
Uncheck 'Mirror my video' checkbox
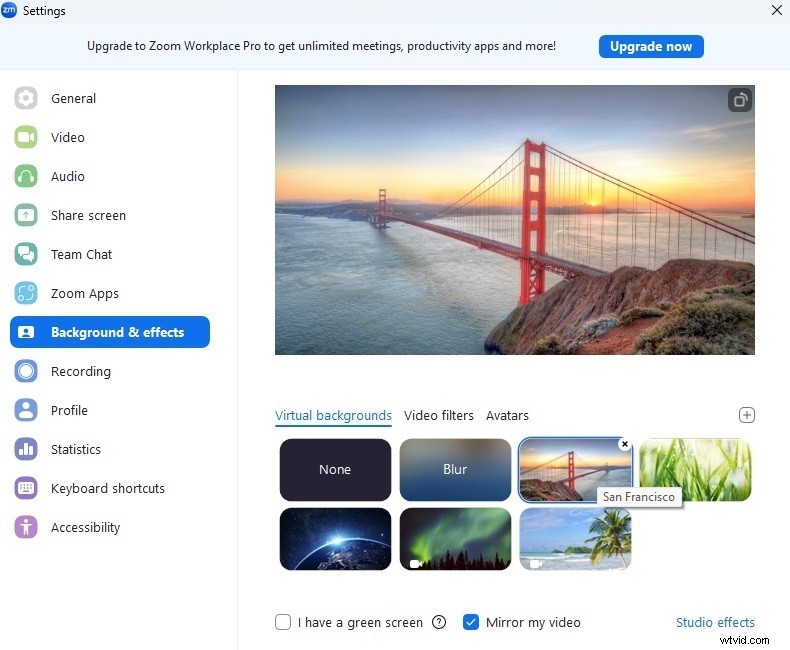(471, 622)
